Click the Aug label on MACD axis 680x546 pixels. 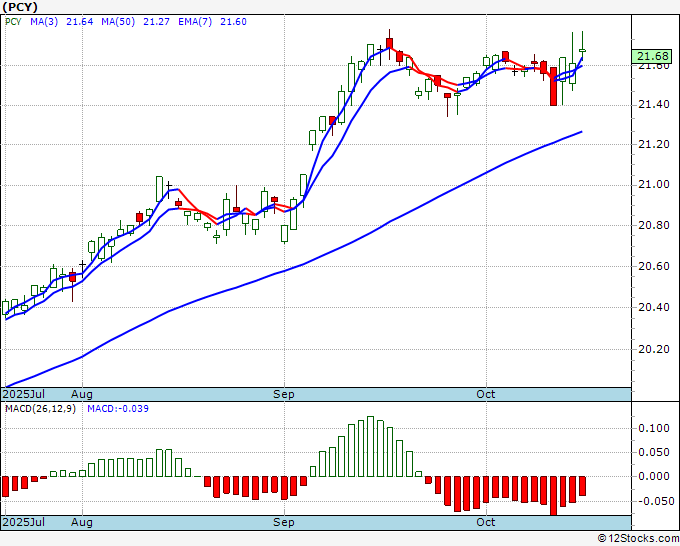[x=82, y=522]
